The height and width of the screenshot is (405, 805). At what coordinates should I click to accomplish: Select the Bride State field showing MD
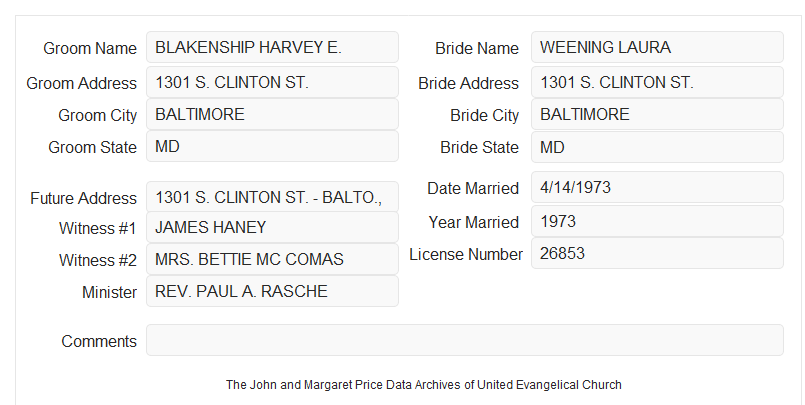click(657, 147)
